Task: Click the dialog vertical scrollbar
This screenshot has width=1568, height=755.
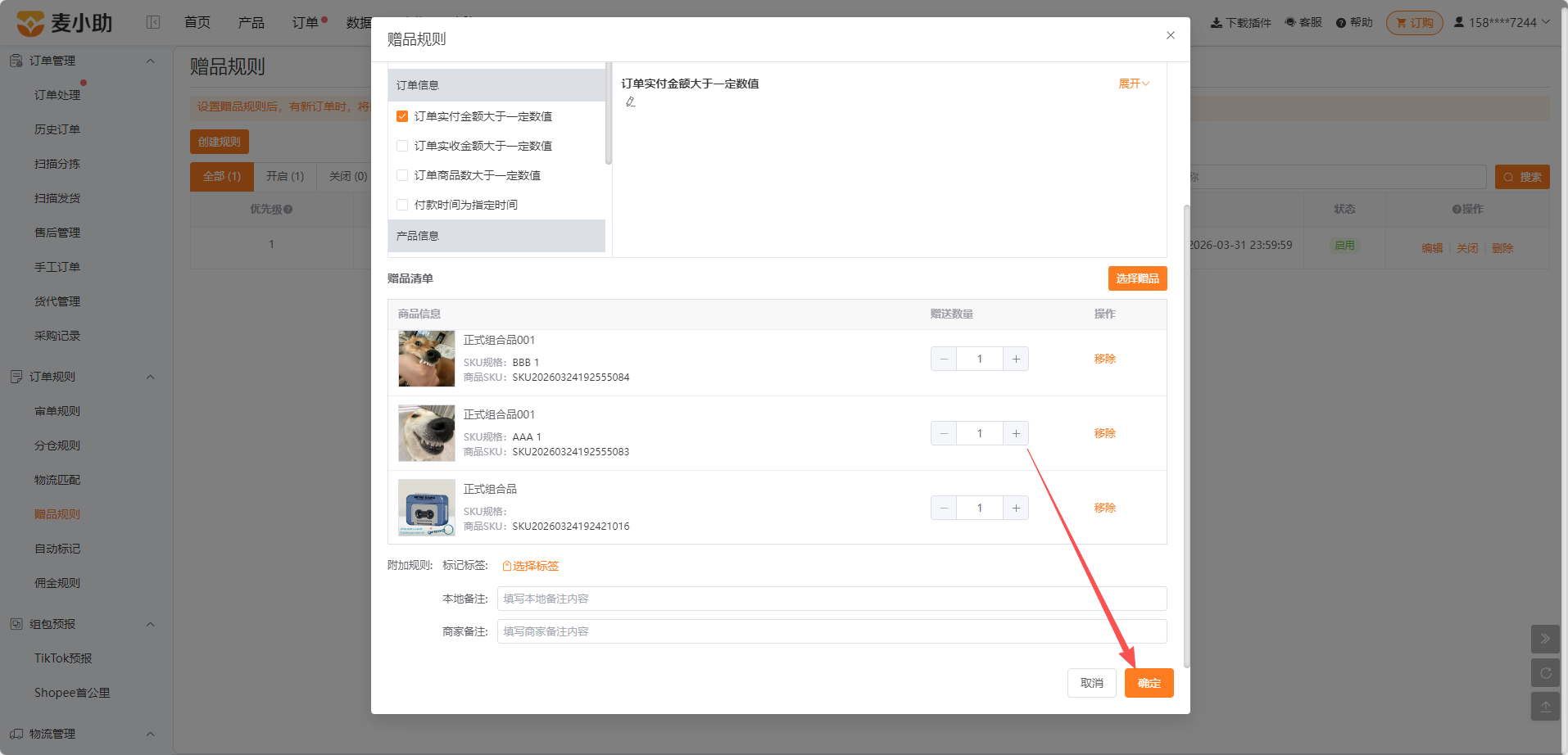Action: click(1186, 436)
